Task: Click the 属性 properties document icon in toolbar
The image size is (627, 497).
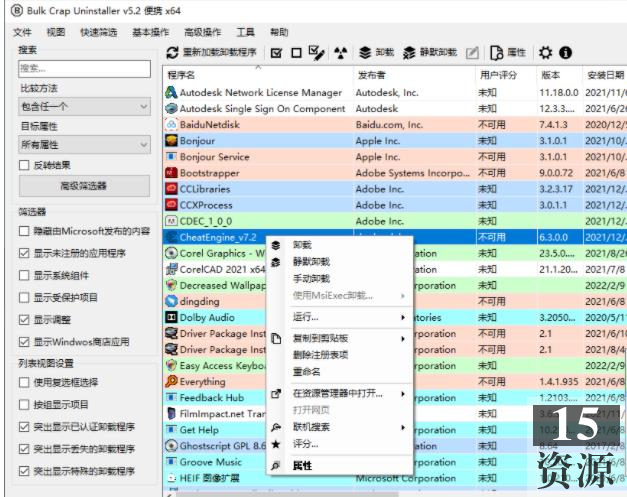Action: 496,52
